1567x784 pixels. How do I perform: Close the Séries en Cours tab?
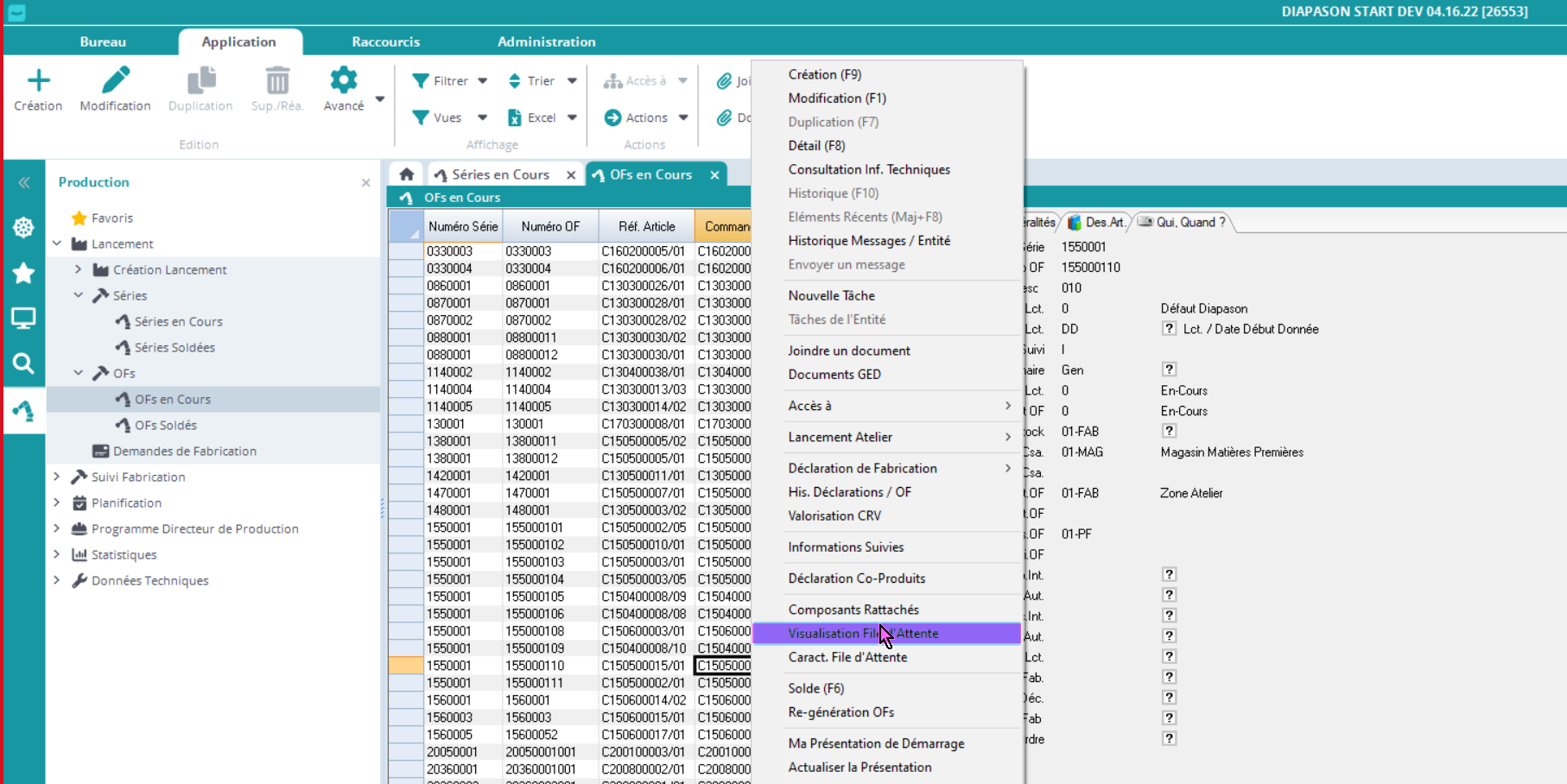pyautogui.click(x=571, y=175)
